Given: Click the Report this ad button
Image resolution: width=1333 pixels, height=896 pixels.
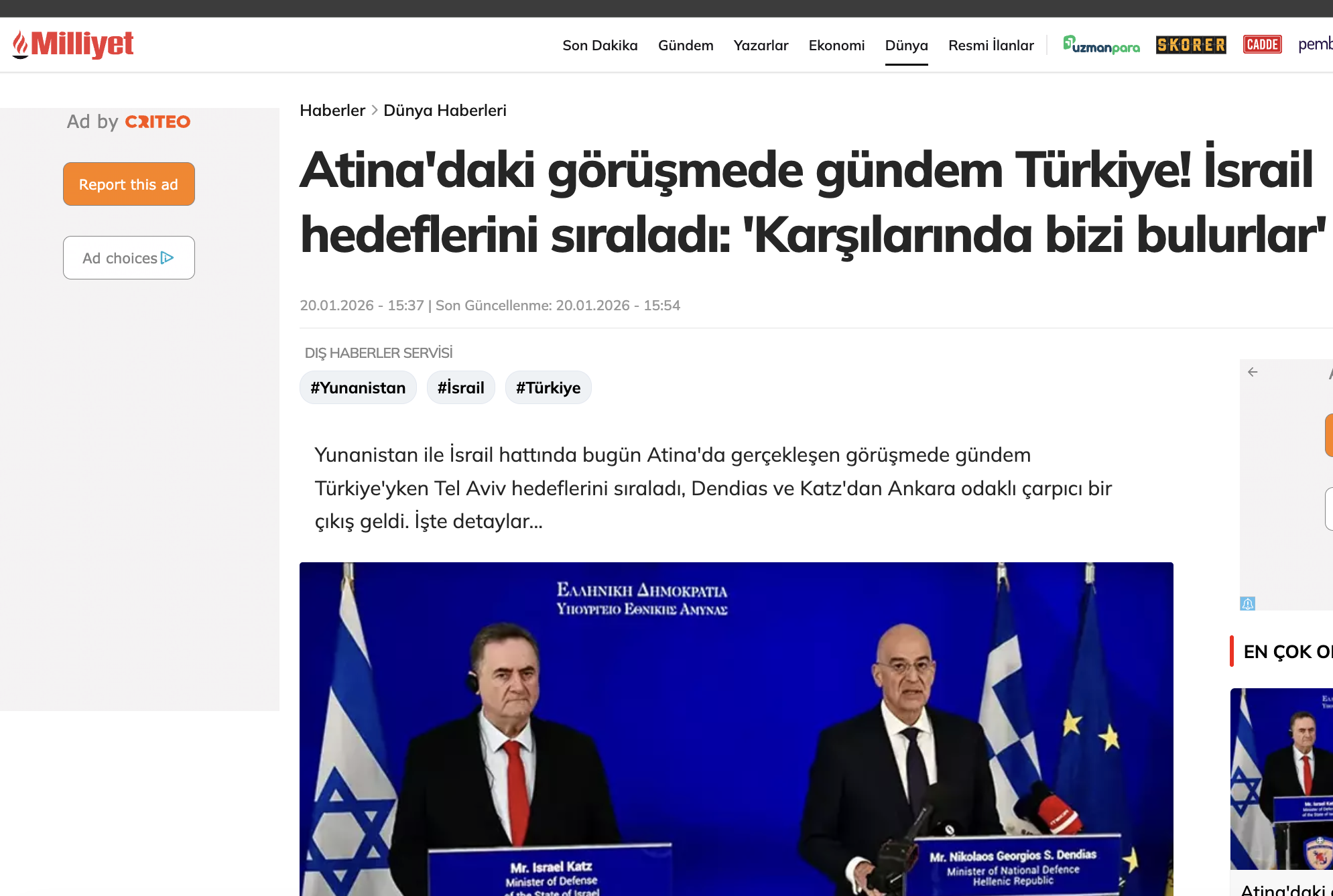Looking at the screenshot, I should pos(129,184).
